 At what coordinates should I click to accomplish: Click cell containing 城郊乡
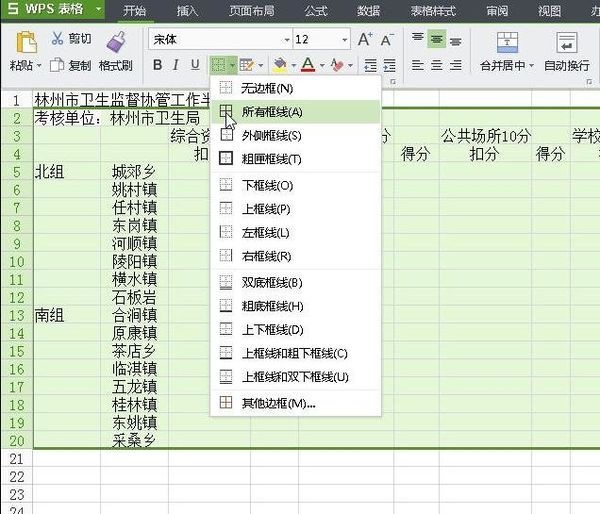[x=134, y=172]
